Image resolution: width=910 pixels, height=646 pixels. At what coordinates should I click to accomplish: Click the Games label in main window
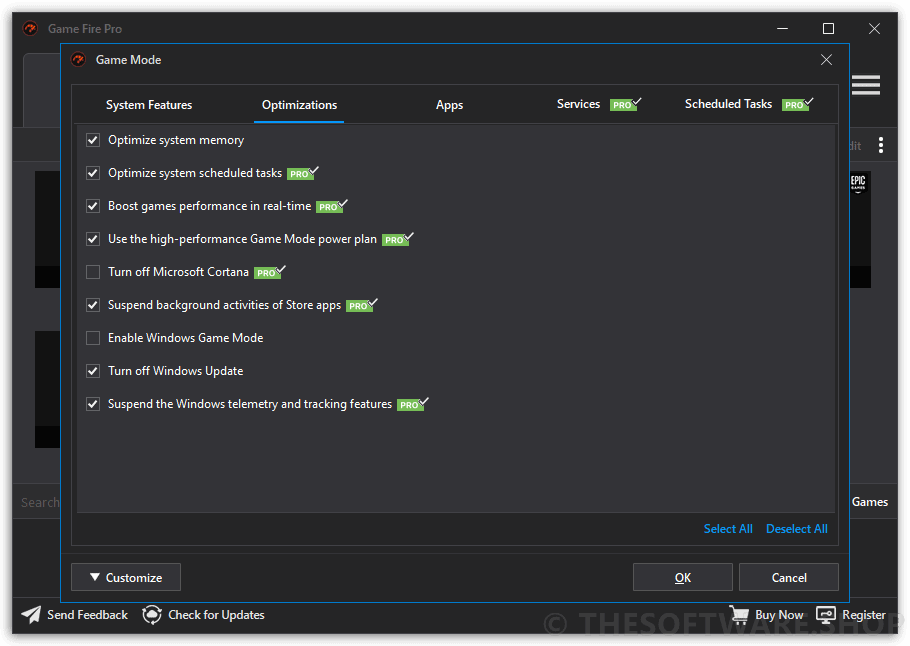point(870,502)
